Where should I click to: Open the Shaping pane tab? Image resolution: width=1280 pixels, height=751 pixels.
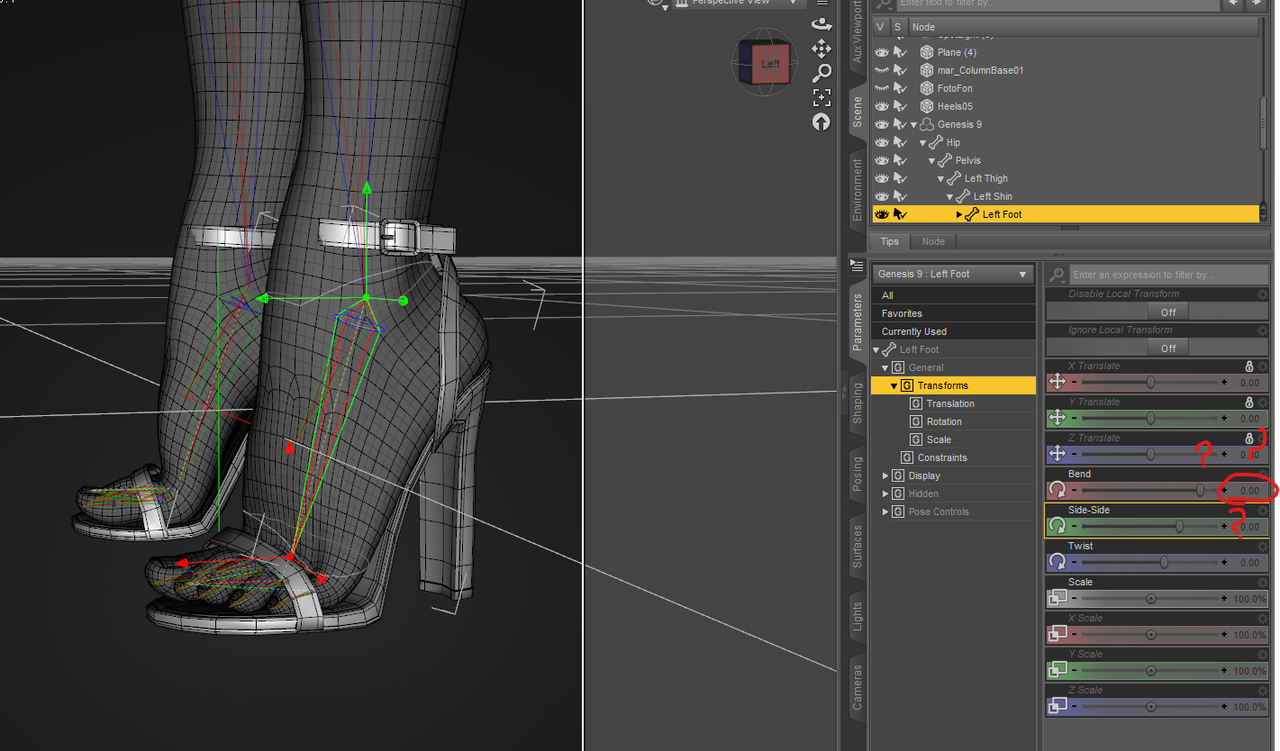pyautogui.click(x=857, y=404)
